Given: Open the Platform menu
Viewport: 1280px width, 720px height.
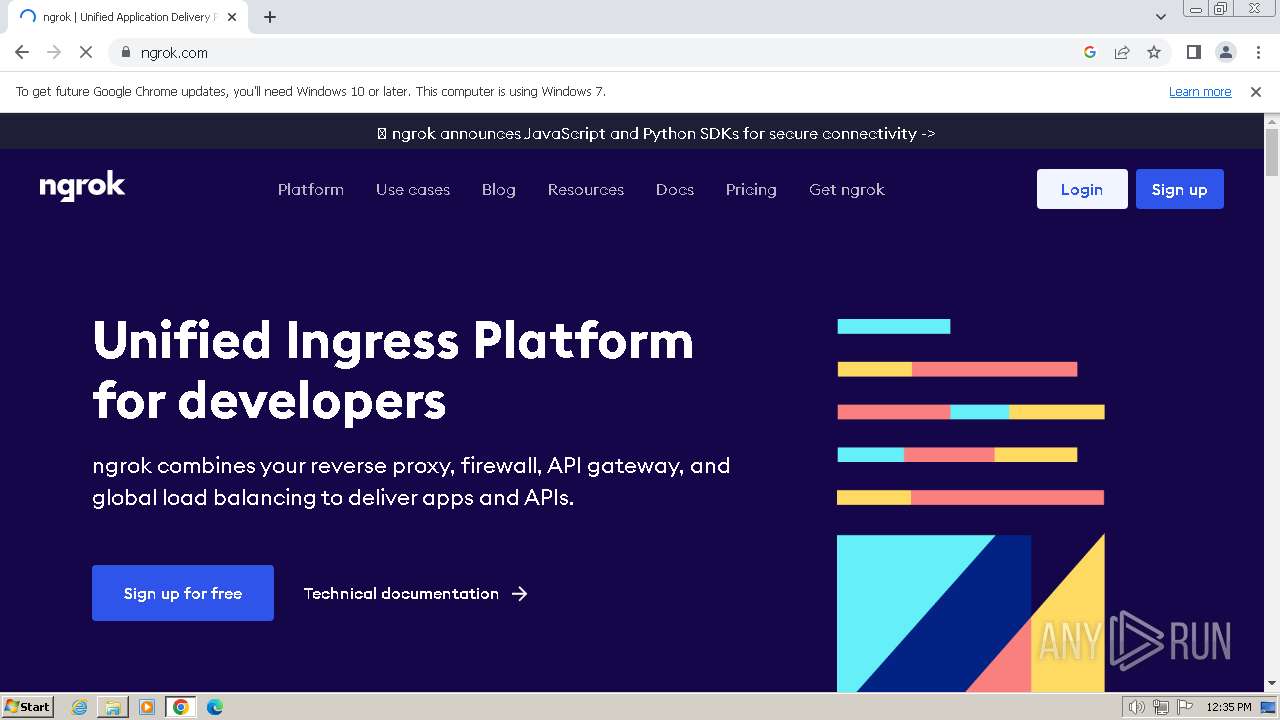Looking at the screenshot, I should [x=311, y=189].
